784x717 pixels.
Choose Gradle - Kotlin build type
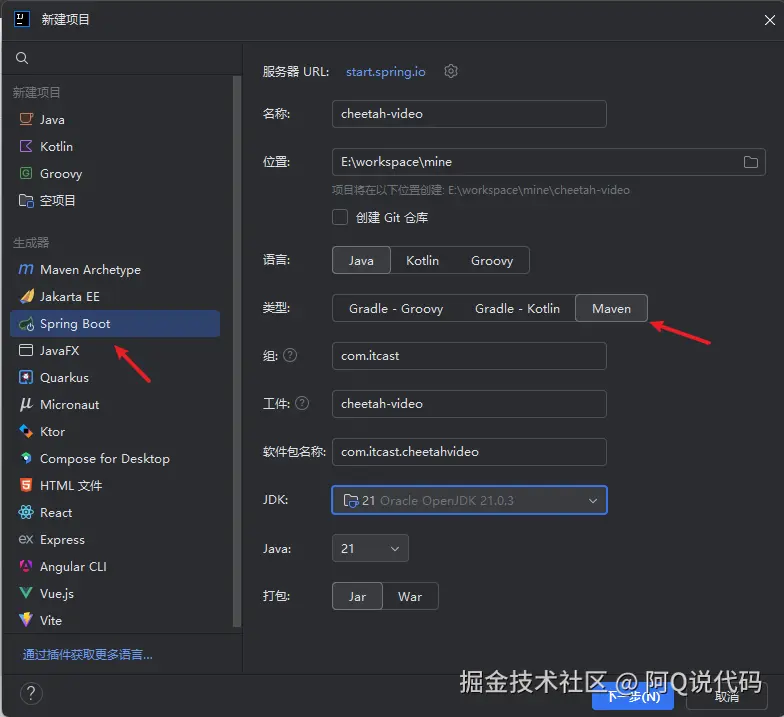pos(517,308)
